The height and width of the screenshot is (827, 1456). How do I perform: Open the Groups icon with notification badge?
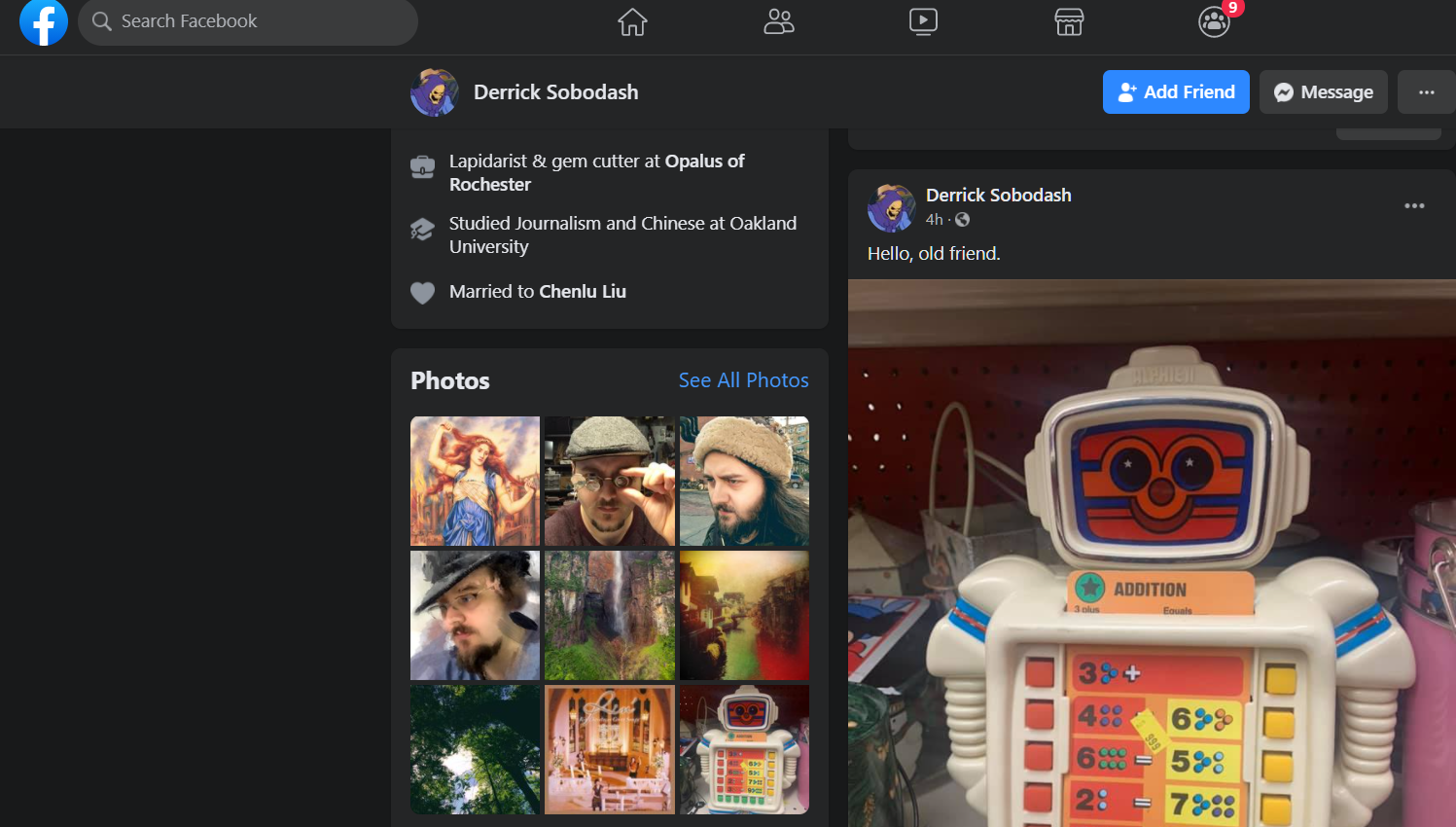pyautogui.click(x=1215, y=21)
